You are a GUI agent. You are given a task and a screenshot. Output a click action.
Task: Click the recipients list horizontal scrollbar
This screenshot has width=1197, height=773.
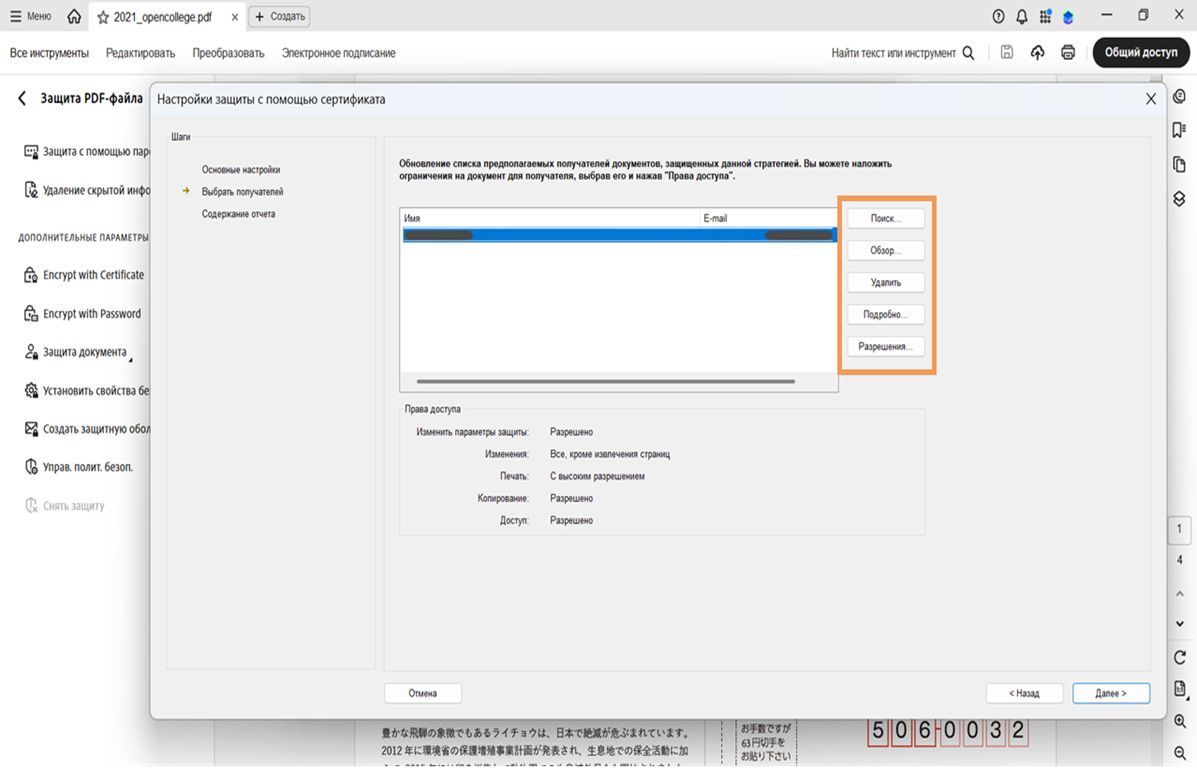point(605,381)
